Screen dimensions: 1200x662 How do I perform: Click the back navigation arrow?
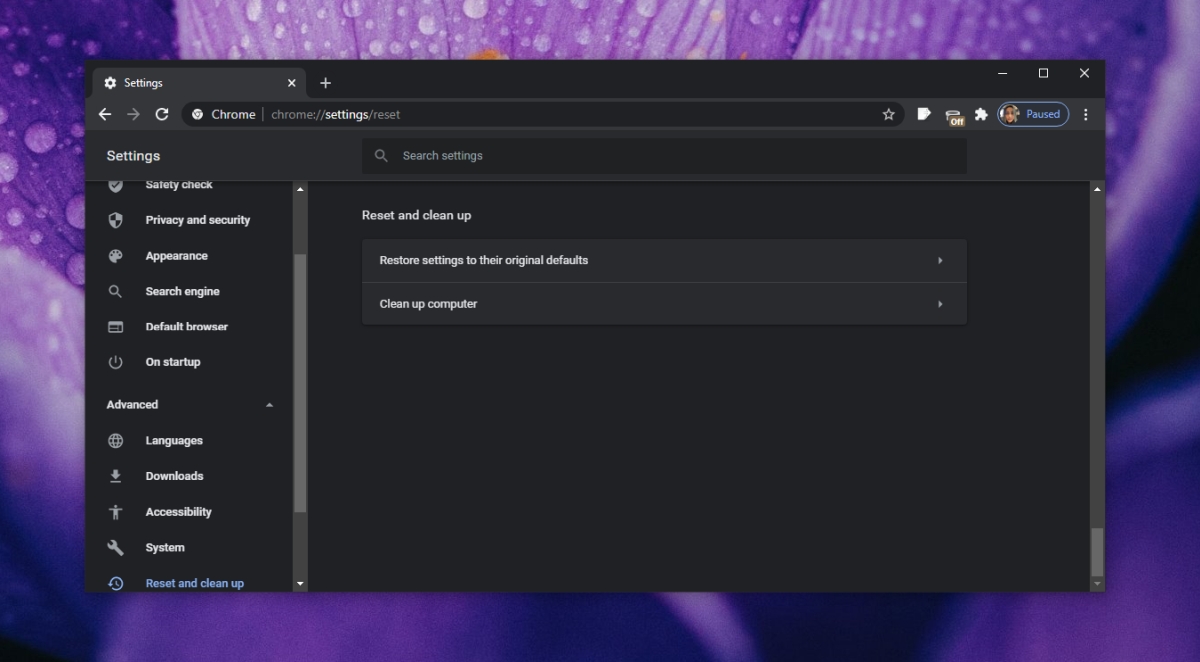click(105, 114)
